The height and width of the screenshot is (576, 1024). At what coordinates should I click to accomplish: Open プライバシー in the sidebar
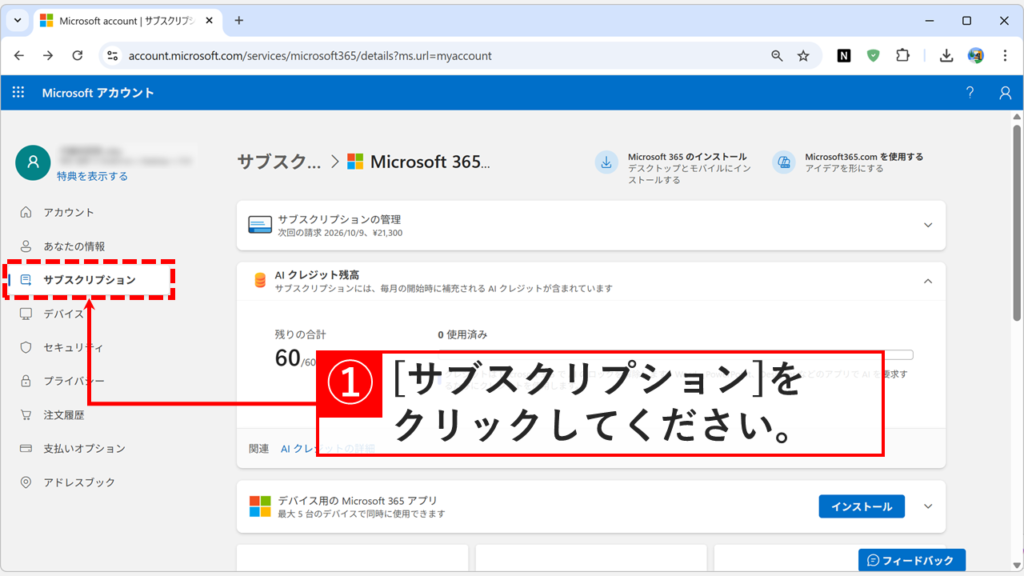point(74,381)
